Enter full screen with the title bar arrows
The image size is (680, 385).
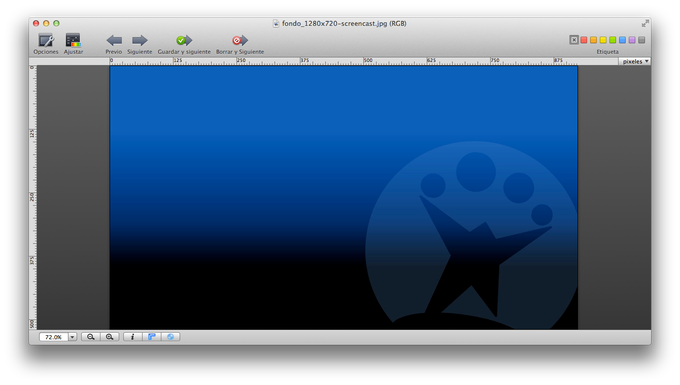click(x=645, y=23)
